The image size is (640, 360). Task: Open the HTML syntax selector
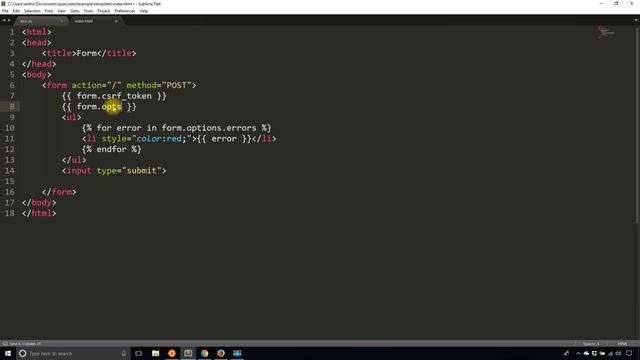pyautogui.click(x=622, y=344)
